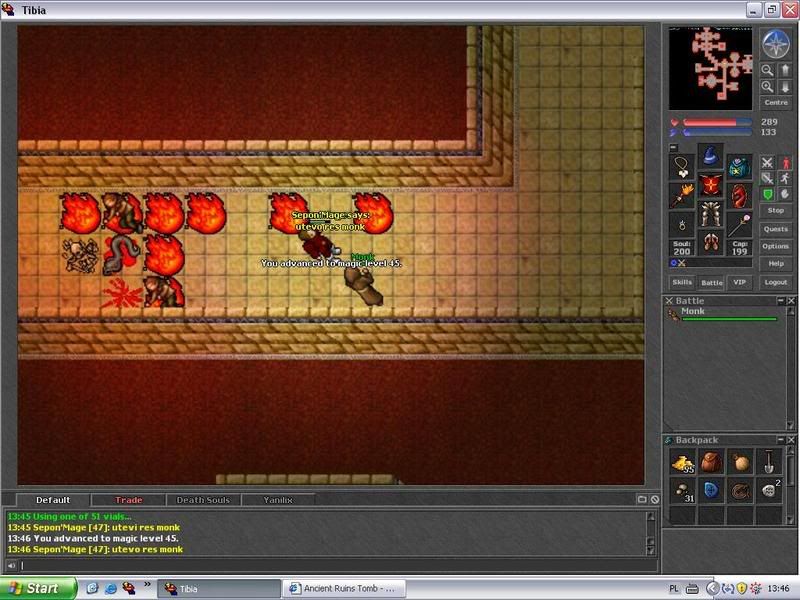The width and height of the screenshot is (800, 600).
Task: Select the shovel in backpack
Action: point(768,462)
